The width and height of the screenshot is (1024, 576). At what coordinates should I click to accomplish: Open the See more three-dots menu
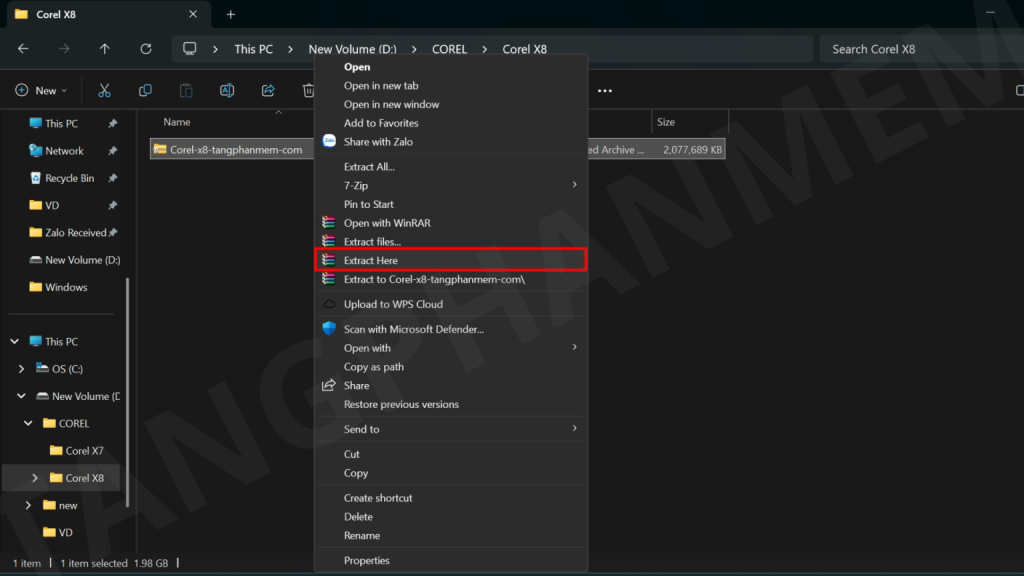pyautogui.click(x=604, y=90)
